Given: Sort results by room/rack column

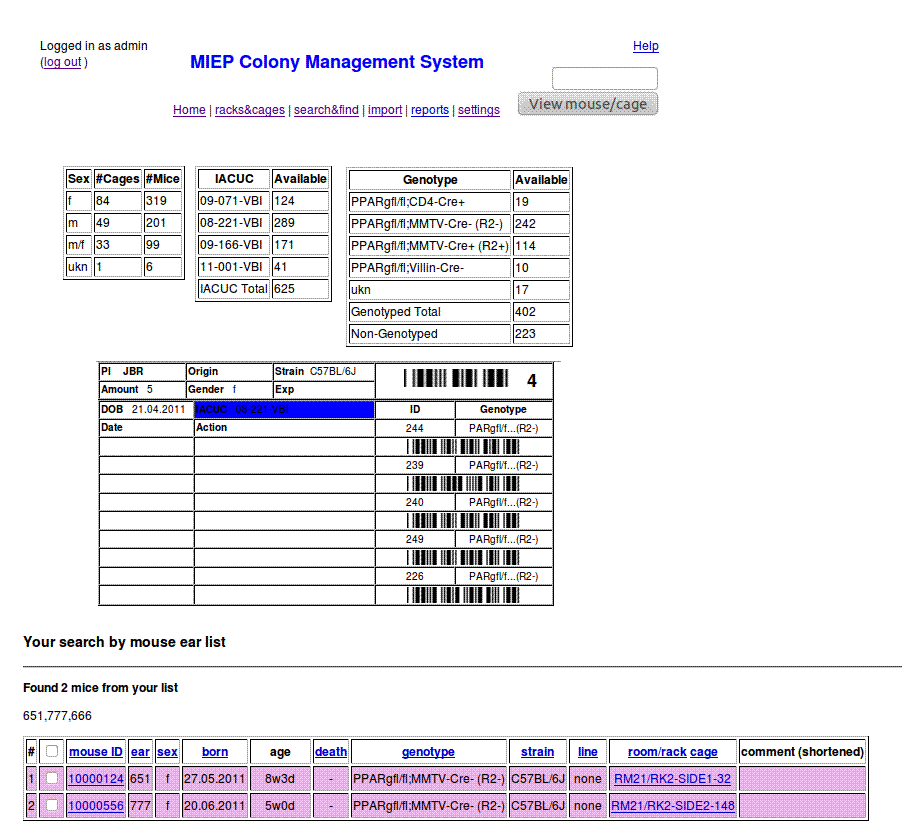Looking at the screenshot, I should tap(657, 752).
